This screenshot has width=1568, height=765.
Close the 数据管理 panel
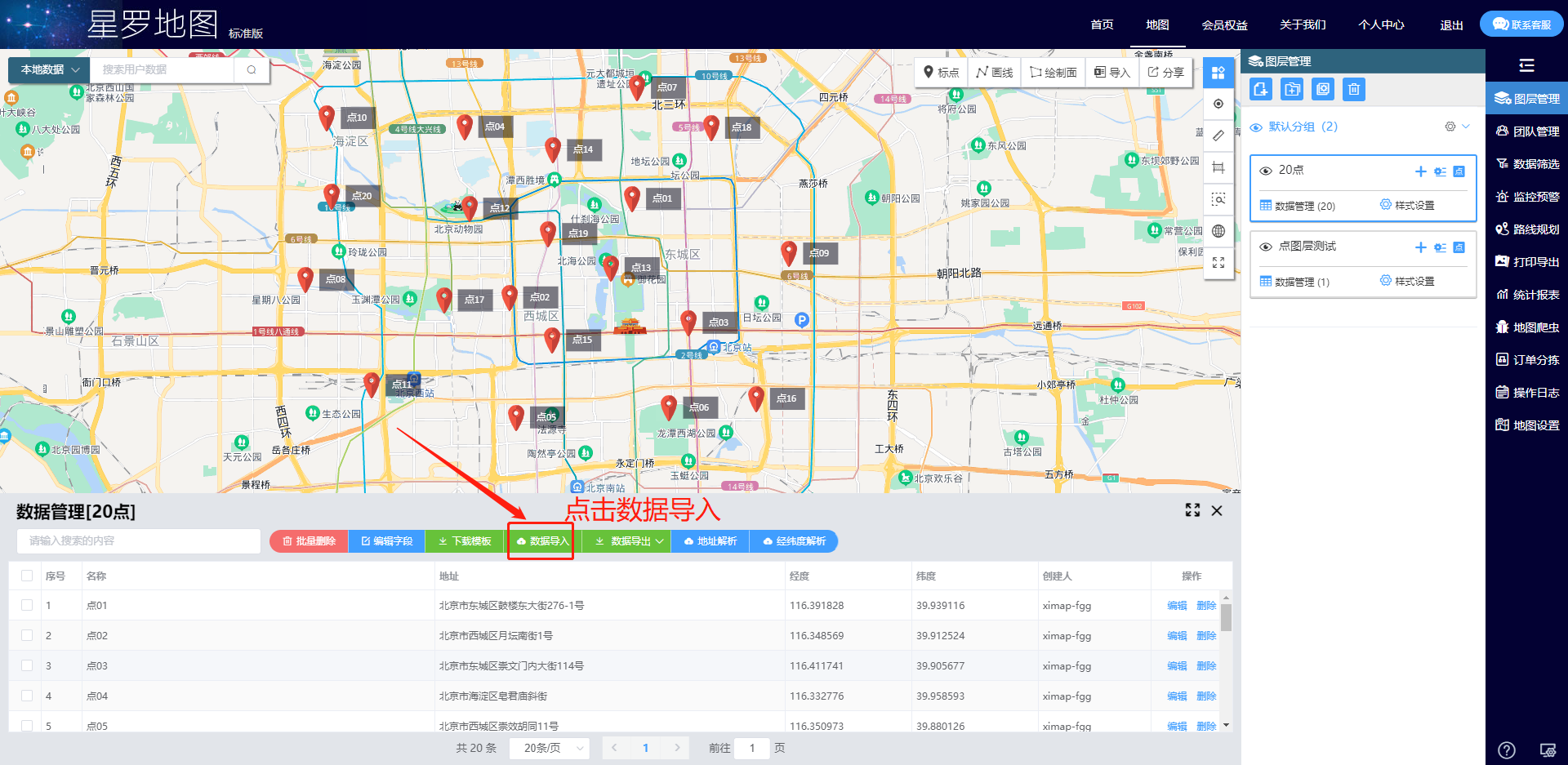[1217, 510]
